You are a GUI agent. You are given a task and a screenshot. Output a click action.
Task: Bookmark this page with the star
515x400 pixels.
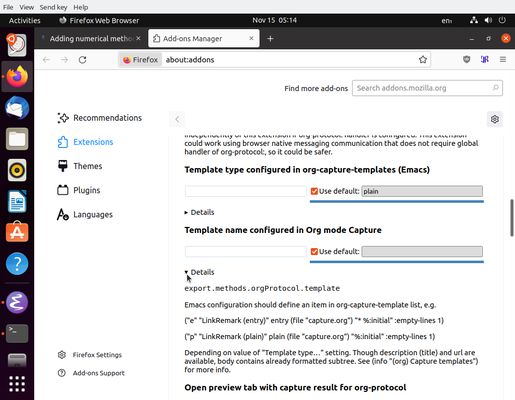[x=423, y=60]
